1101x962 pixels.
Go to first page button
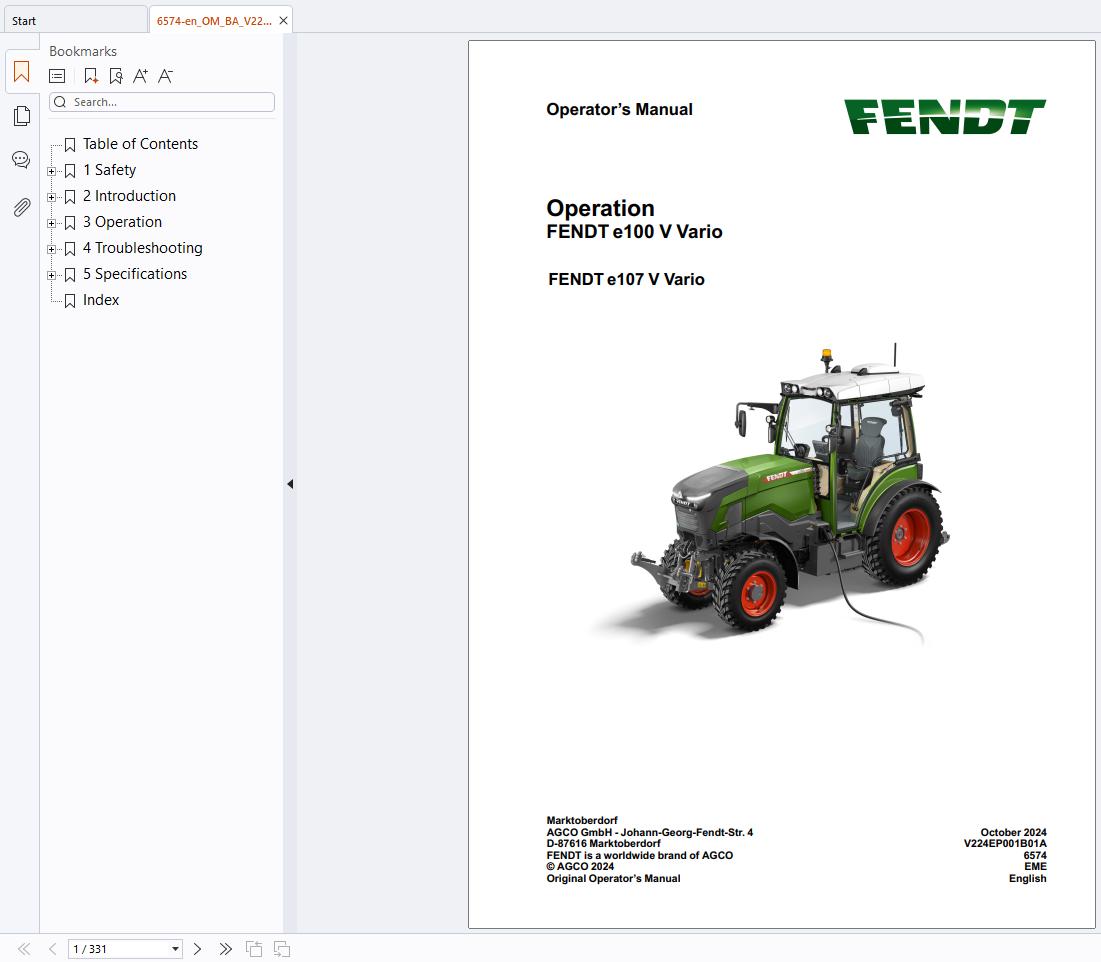pyautogui.click(x=24, y=949)
